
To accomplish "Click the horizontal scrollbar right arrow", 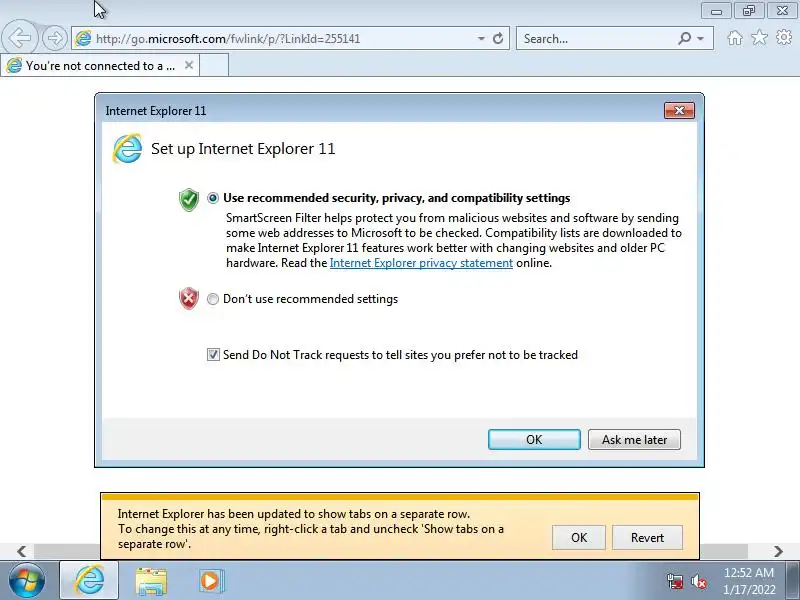I will tap(778, 551).
